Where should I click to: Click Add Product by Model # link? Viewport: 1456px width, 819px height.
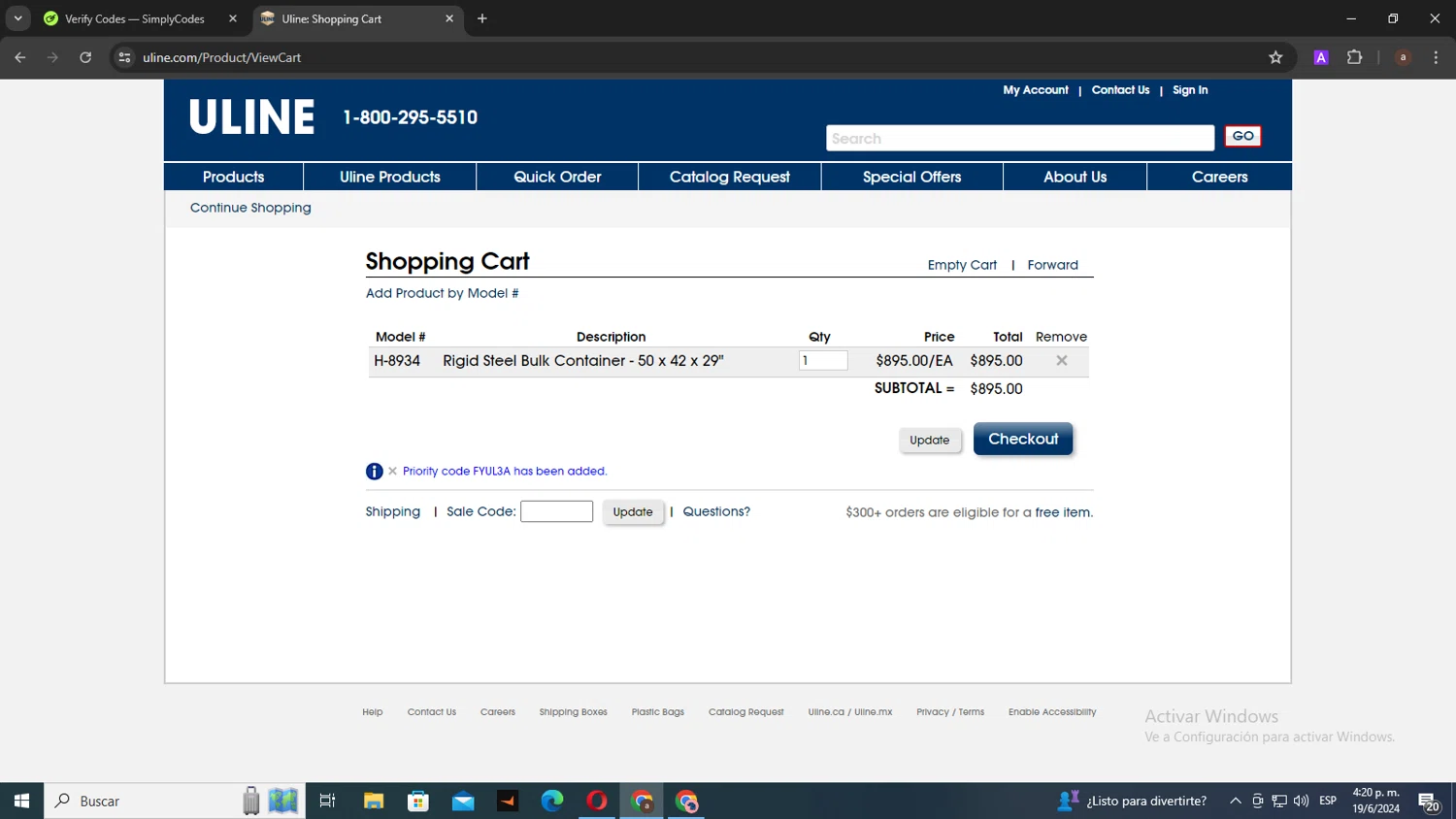coord(442,293)
